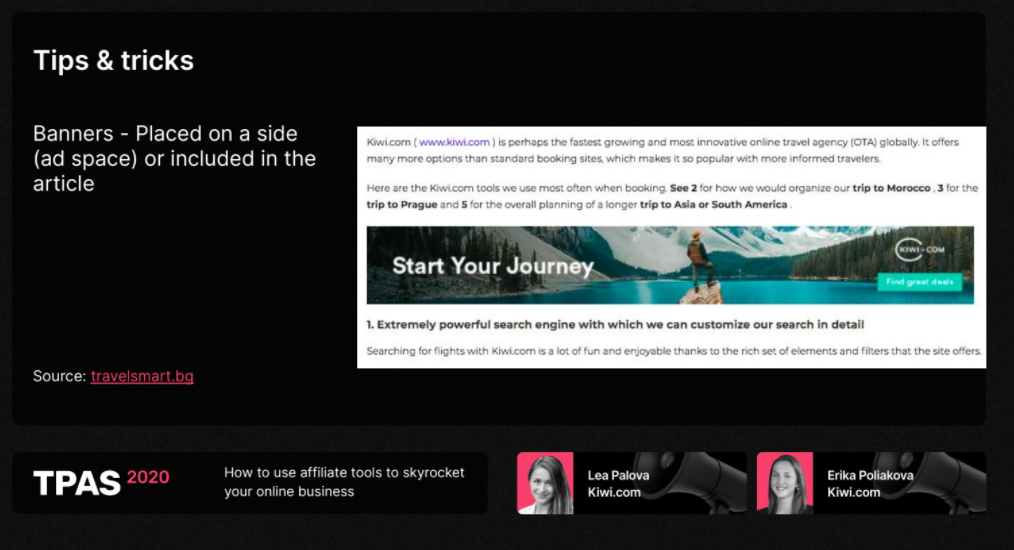Click the 'How to use affiliate tools' talk title

pyautogui.click(x=344, y=482)
